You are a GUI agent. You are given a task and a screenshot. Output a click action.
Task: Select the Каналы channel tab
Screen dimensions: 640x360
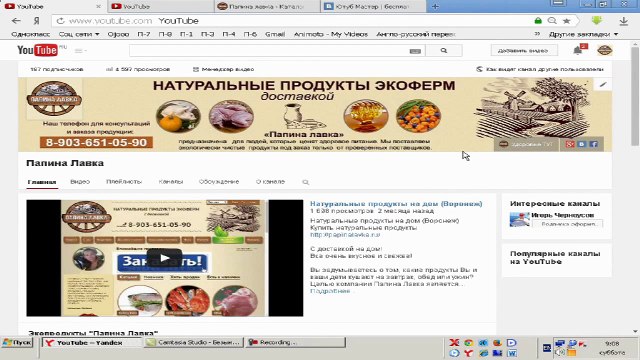[x=171, y=182]
